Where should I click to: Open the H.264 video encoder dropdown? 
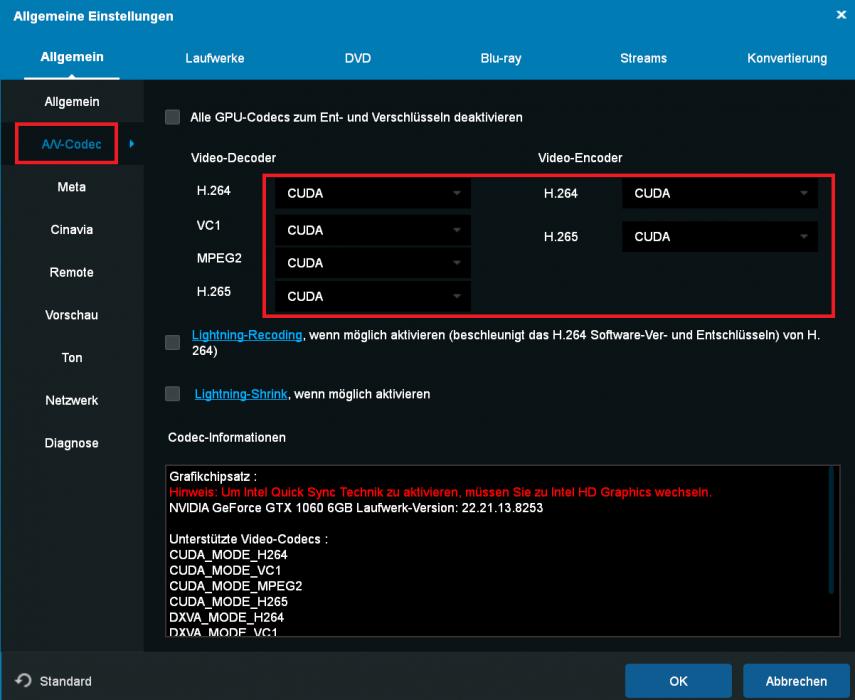(x=719, y=194)
